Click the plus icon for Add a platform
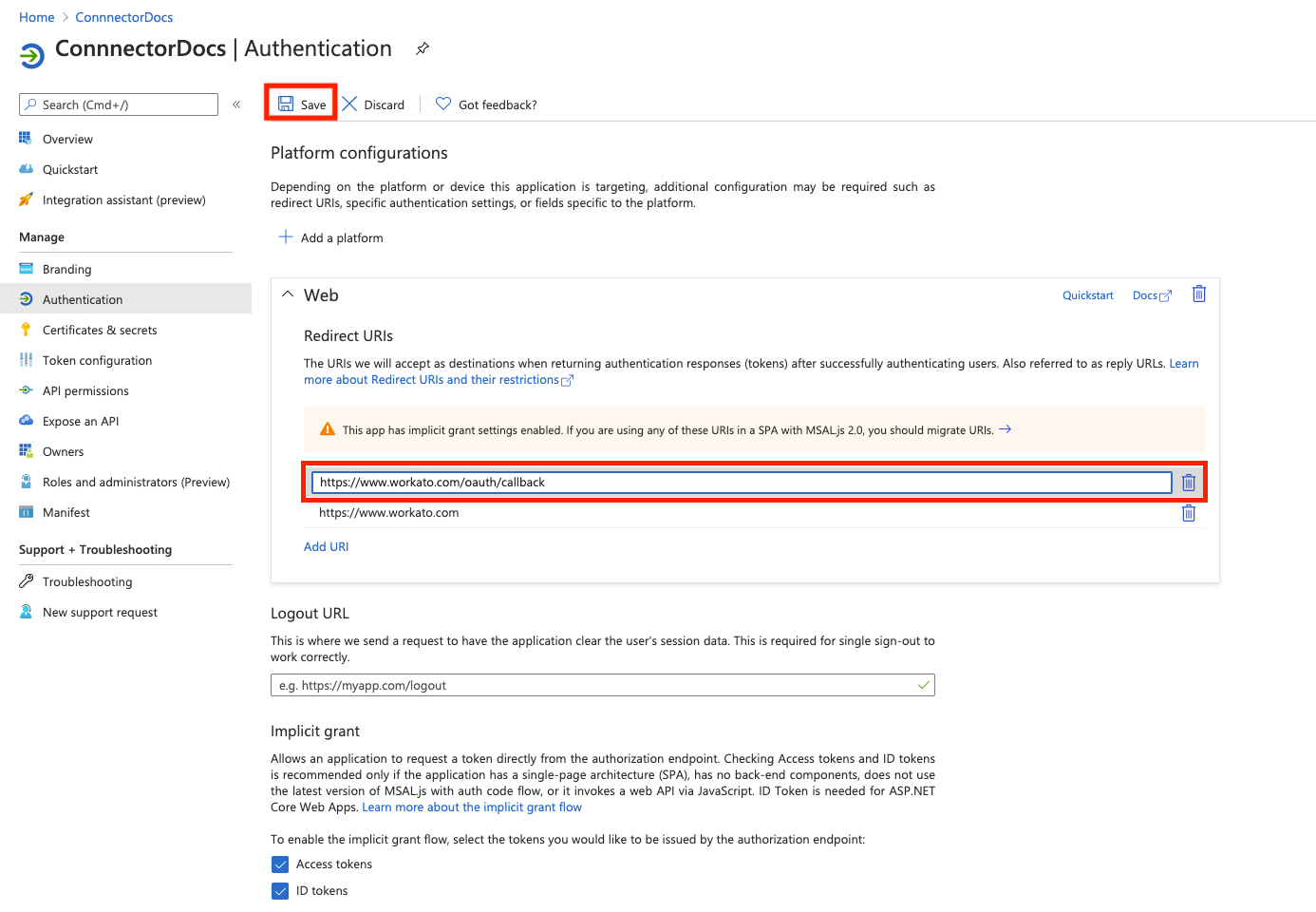The image size is (1316, 912). 285,237
